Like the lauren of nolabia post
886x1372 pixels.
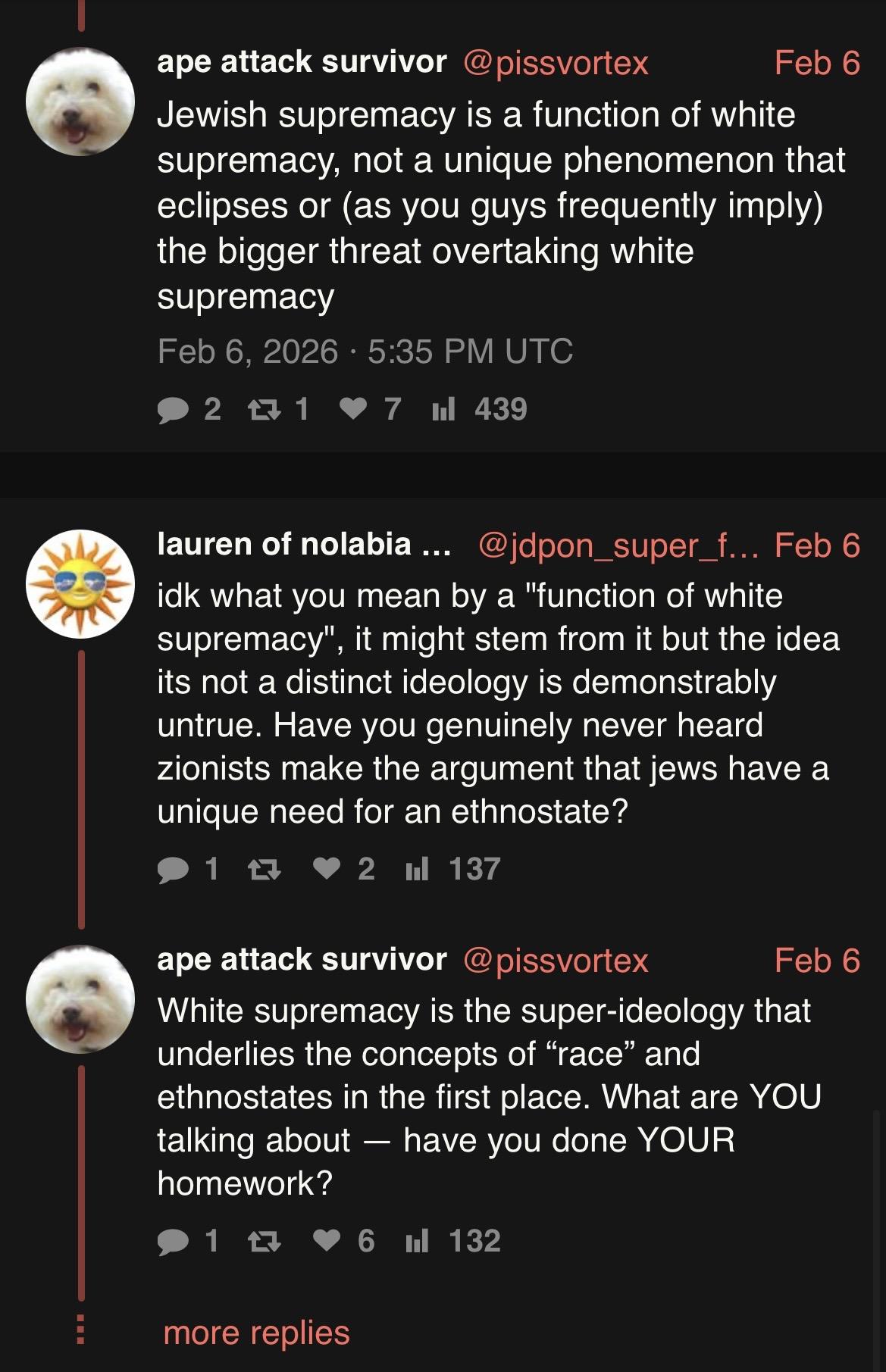(x=327, y=870)
